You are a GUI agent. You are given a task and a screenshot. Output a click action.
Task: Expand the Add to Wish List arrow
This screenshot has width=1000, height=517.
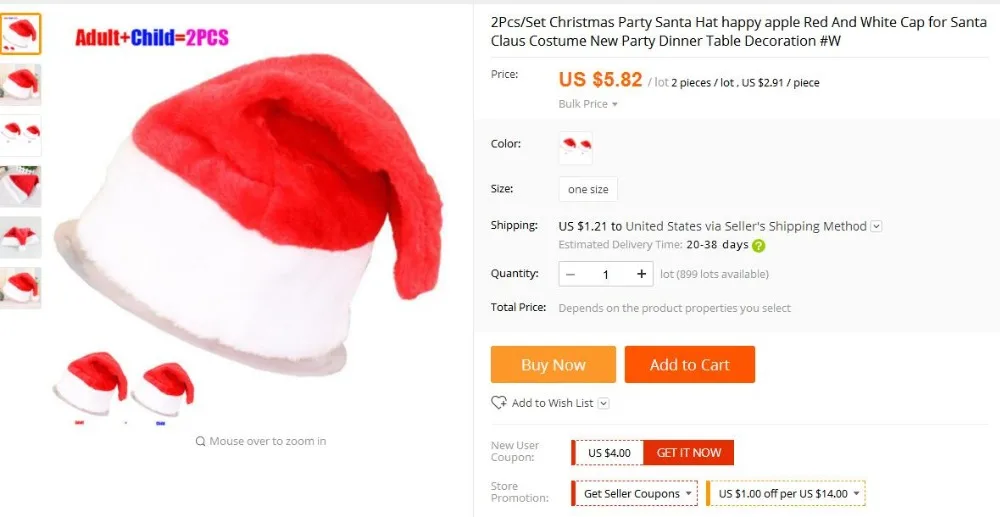tap(604, 404)
